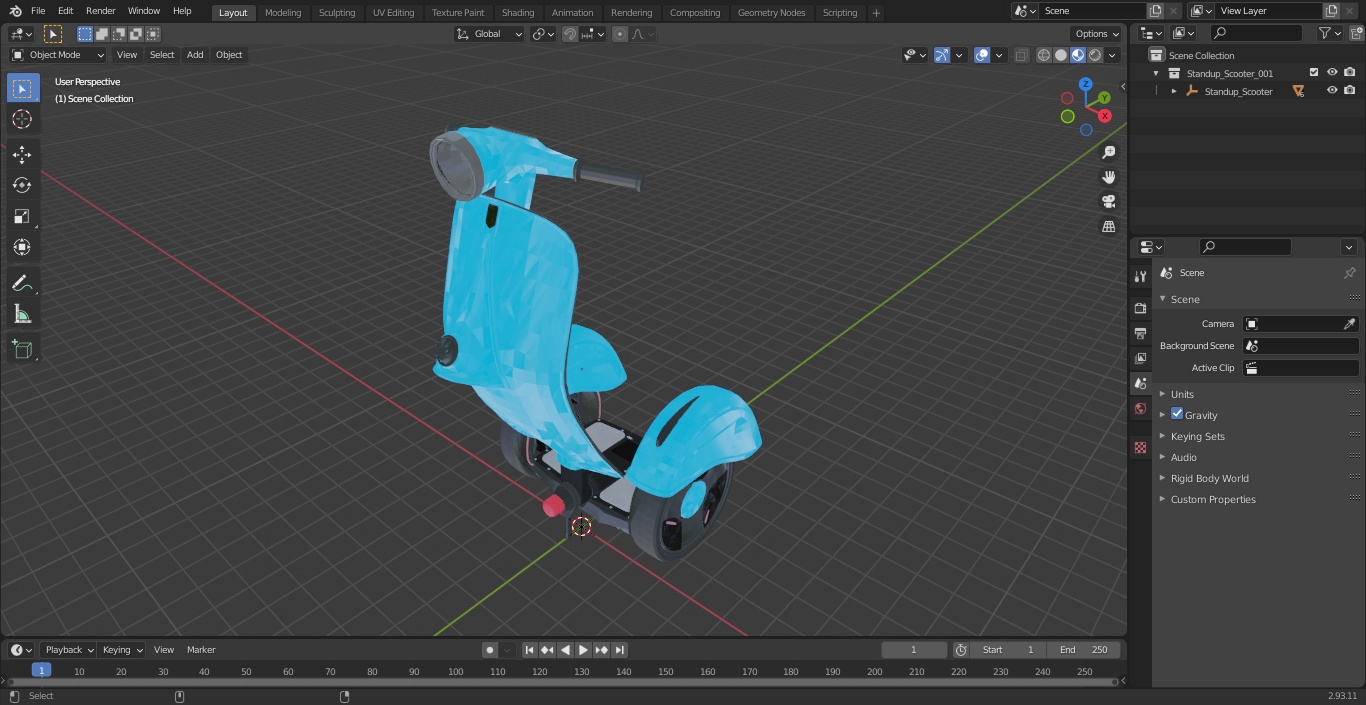Viewport: 1366px width, 705px height.
Task: Open the File menu
Action: [38, 11]
